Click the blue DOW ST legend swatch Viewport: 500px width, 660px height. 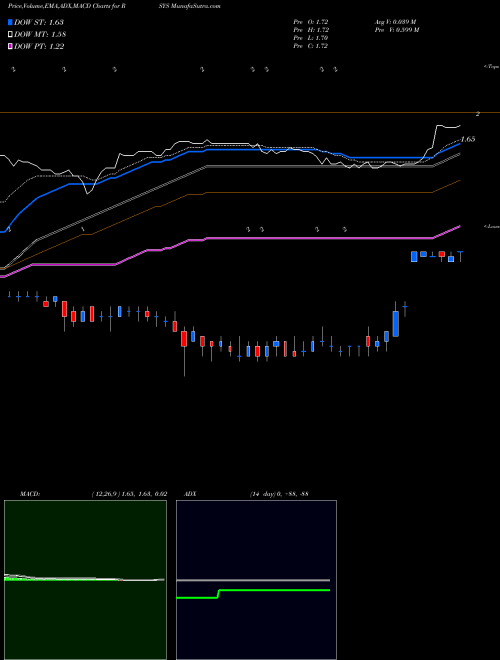pos(11,22)
